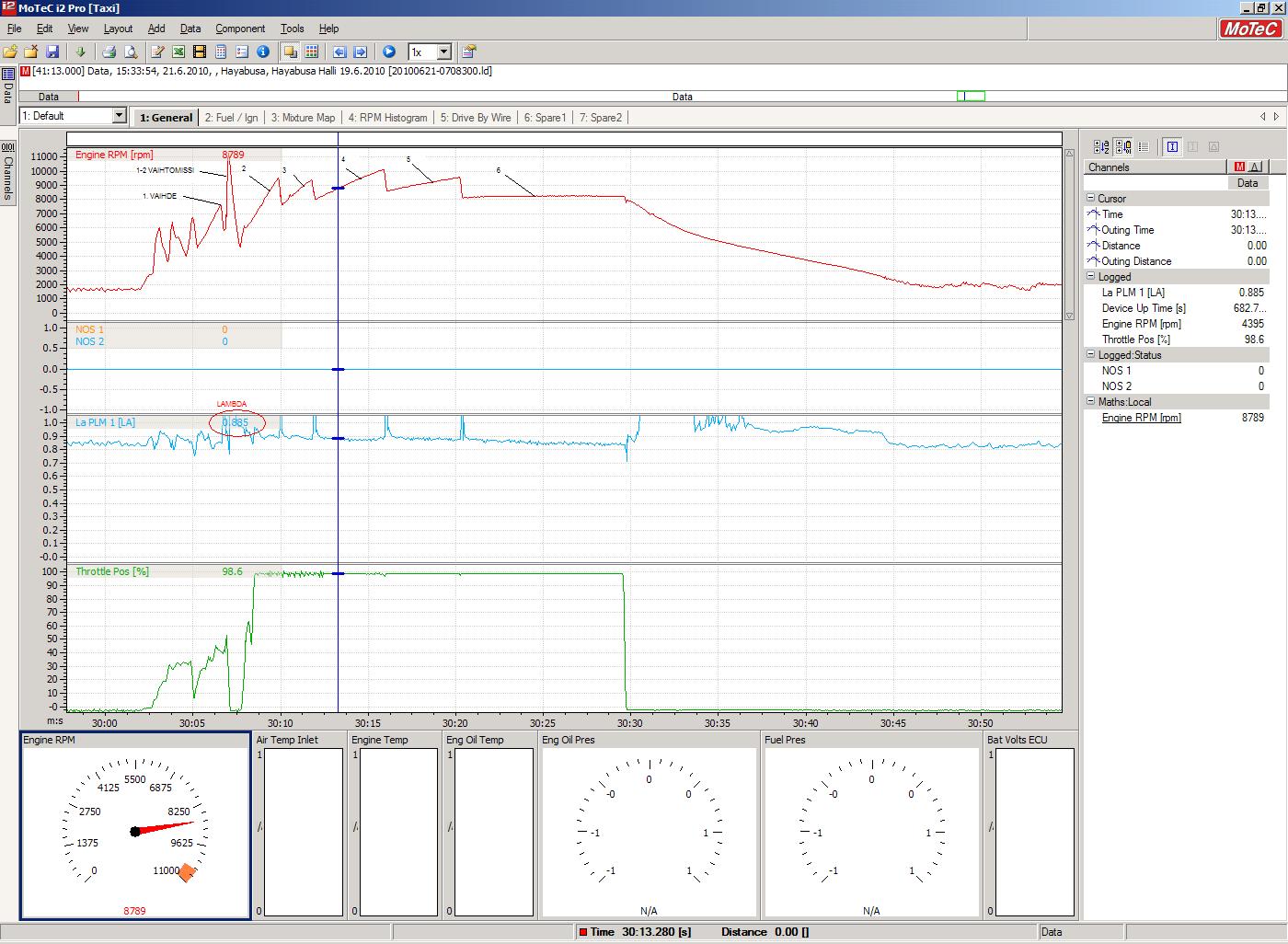Screen dimensions: 1288x944
Task: Open the 1: Default workbook dropdown
Action: pyautogui.click(x=119, y=116)
